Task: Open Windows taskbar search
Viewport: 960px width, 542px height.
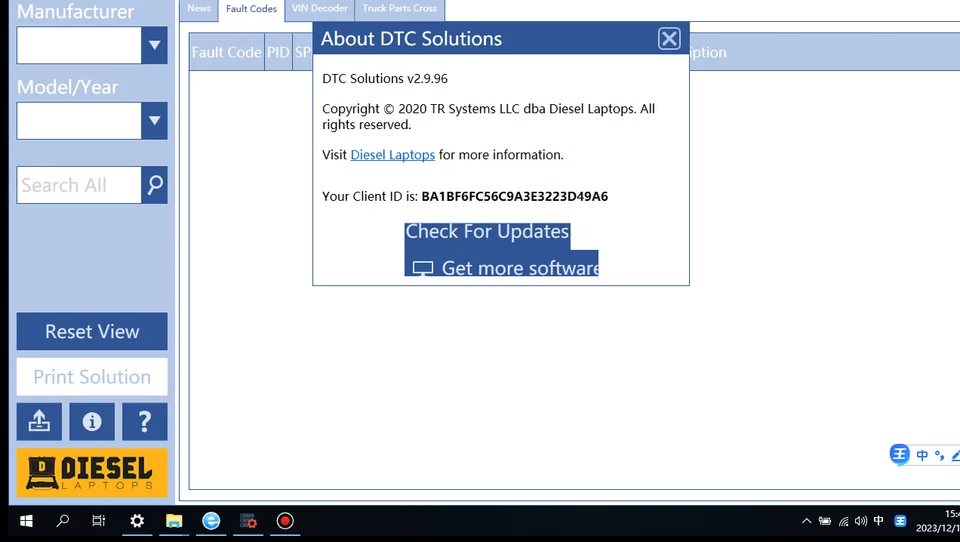Action: [62, 521]
